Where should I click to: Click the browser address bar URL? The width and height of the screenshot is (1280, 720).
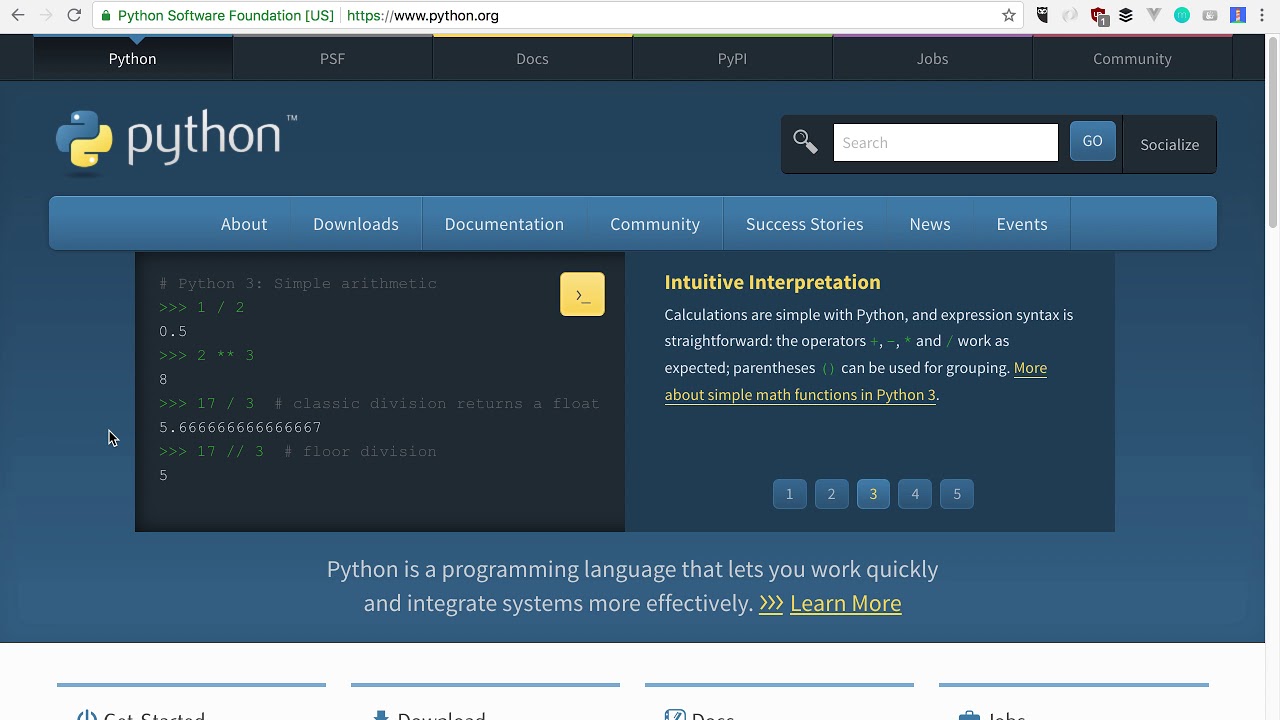tap(422, 16)
